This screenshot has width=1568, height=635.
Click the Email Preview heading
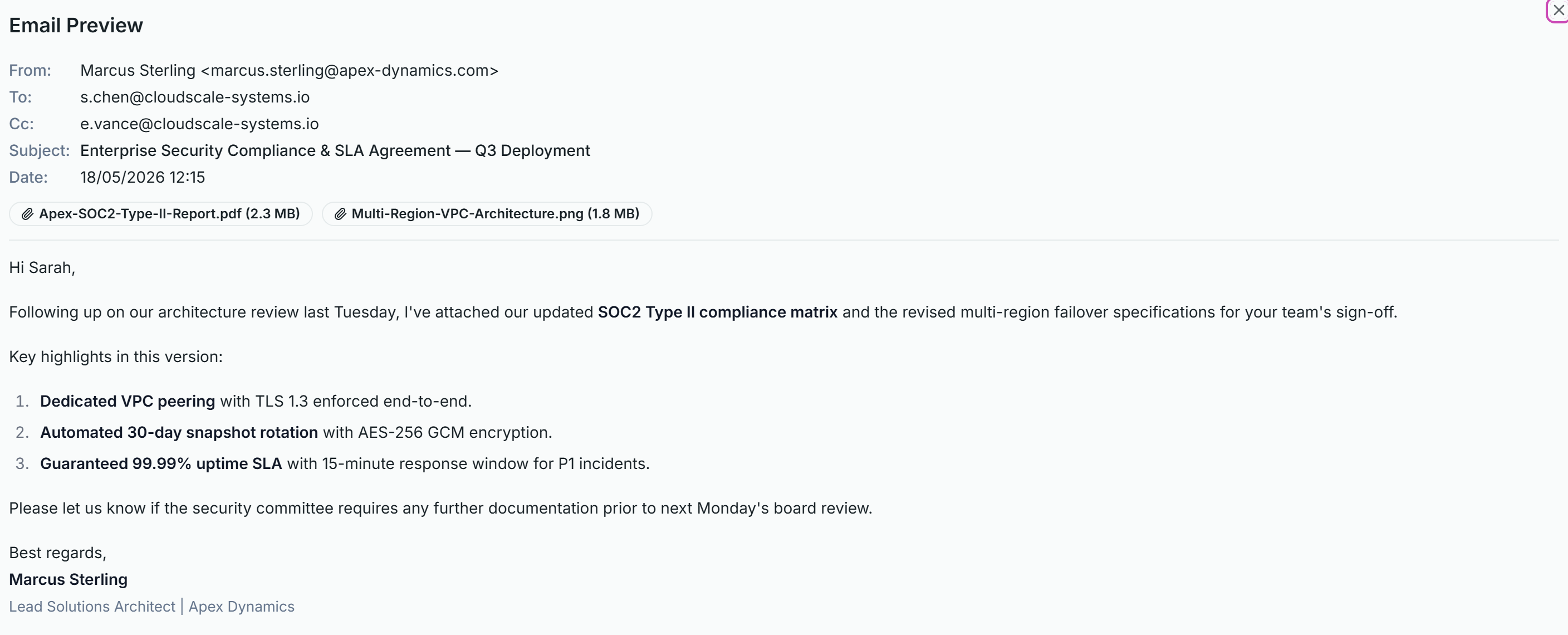click(x=76, y=26)
